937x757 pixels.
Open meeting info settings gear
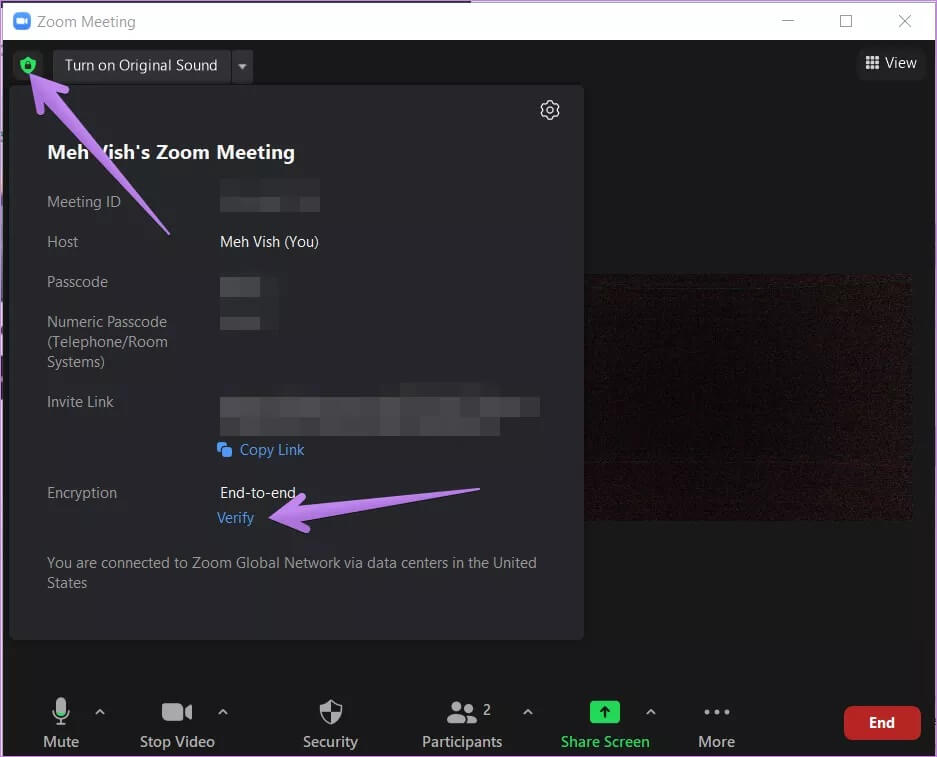click(549, 110)
